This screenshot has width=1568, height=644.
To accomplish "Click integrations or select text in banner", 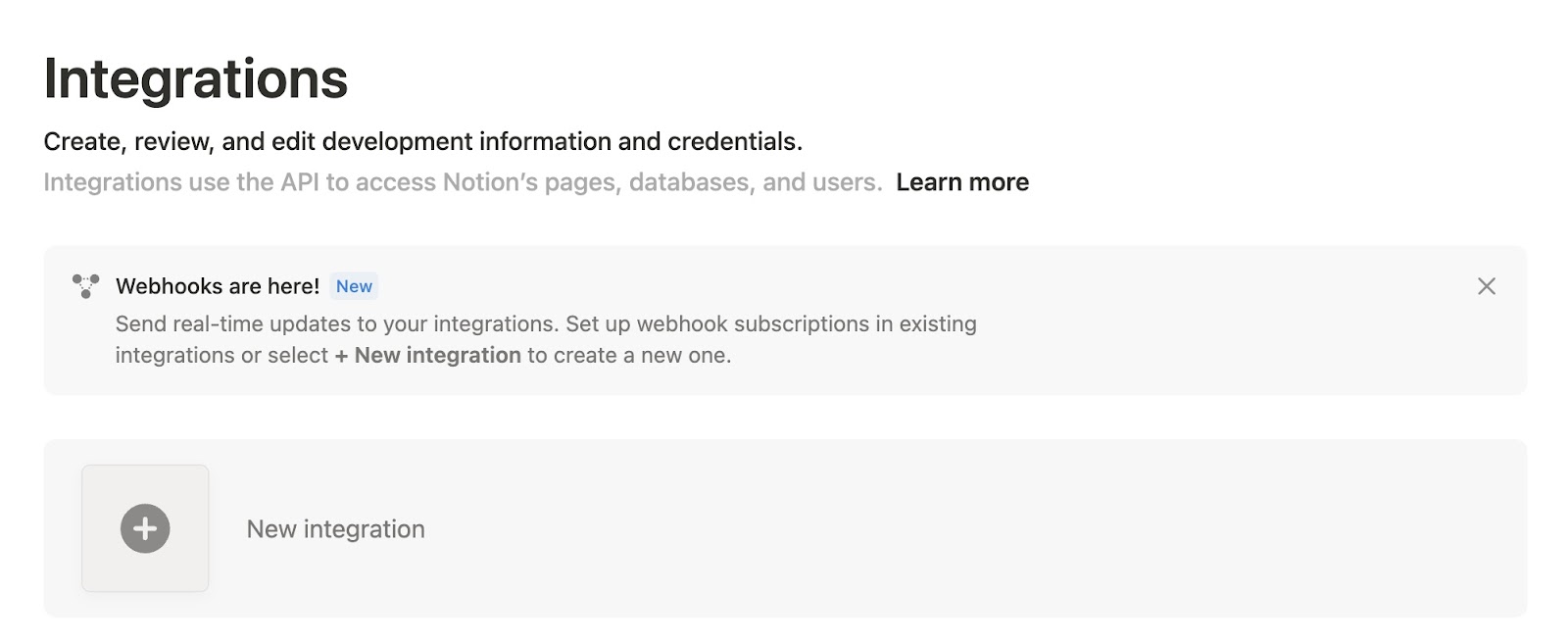I will click(x=221, y=355).
